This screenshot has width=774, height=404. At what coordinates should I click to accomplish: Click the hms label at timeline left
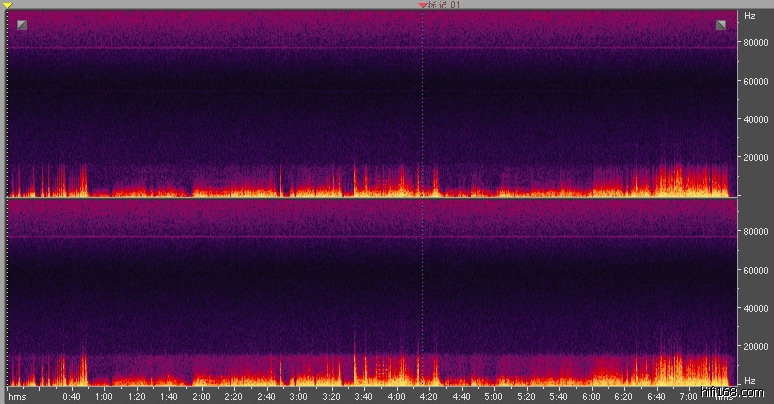17,396
